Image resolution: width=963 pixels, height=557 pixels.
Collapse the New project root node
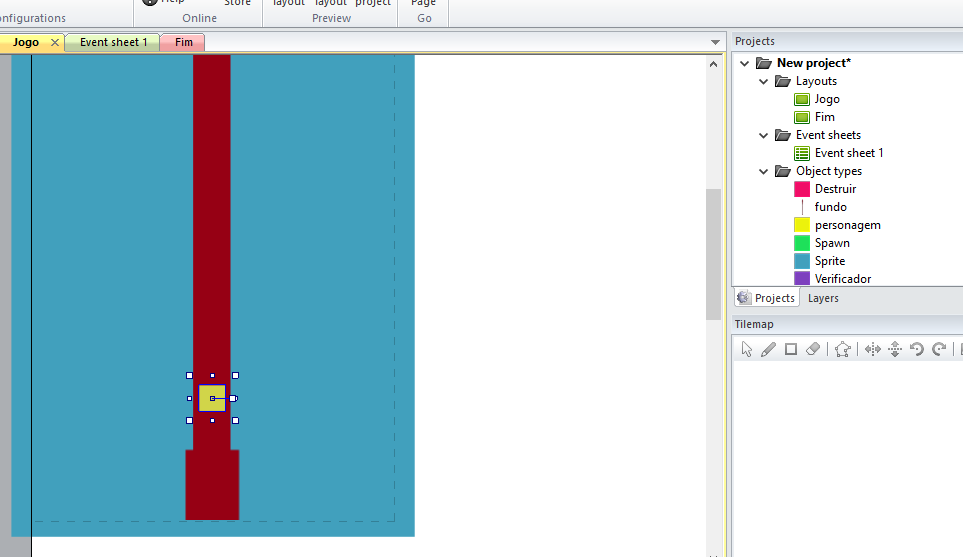(745, 63)
